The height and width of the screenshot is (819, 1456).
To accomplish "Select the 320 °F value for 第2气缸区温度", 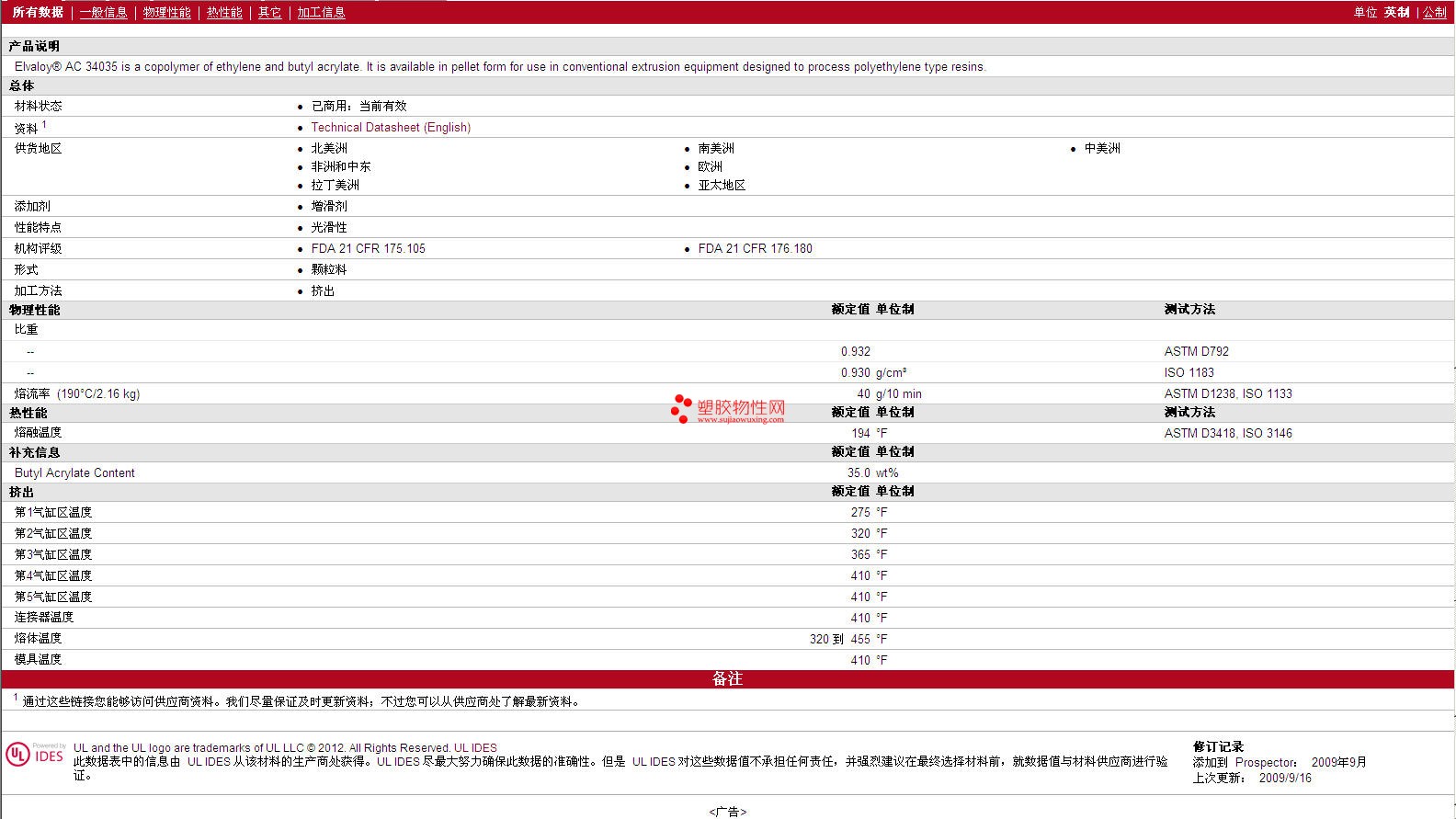I will pos(870,534).
